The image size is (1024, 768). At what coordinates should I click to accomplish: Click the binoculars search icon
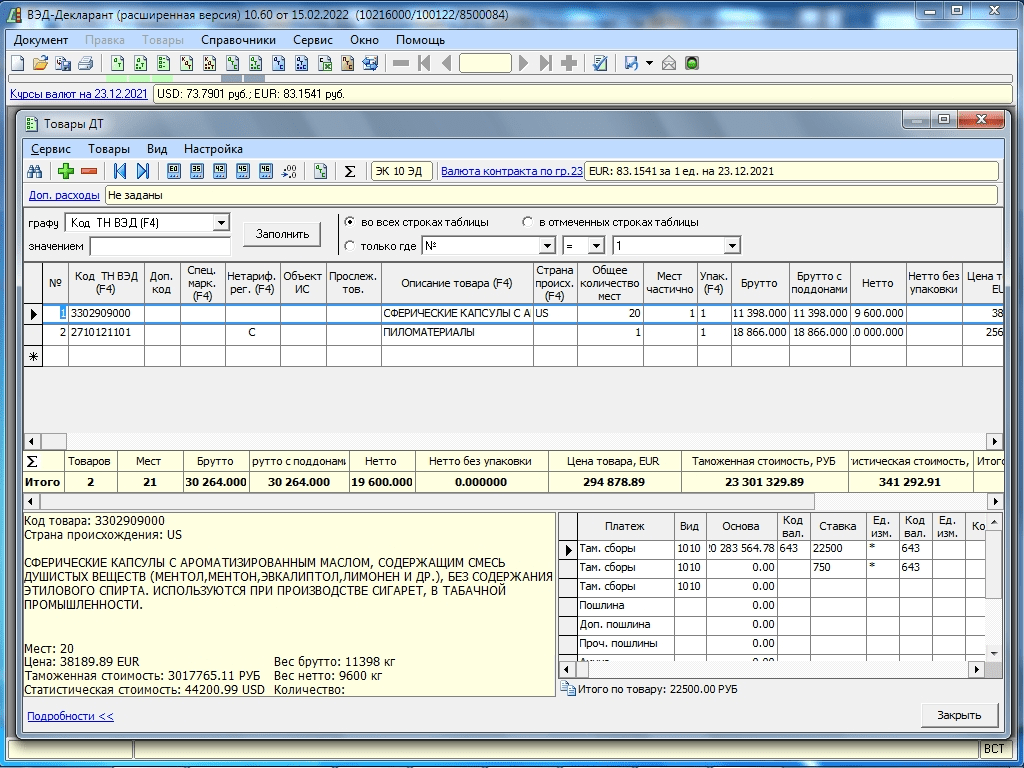click(34, 171)
